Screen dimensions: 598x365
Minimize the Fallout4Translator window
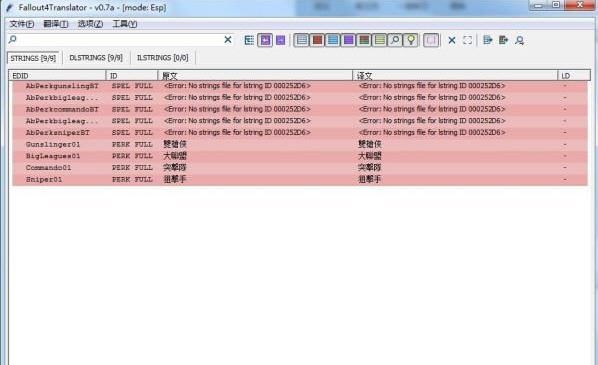click(539, 5)
